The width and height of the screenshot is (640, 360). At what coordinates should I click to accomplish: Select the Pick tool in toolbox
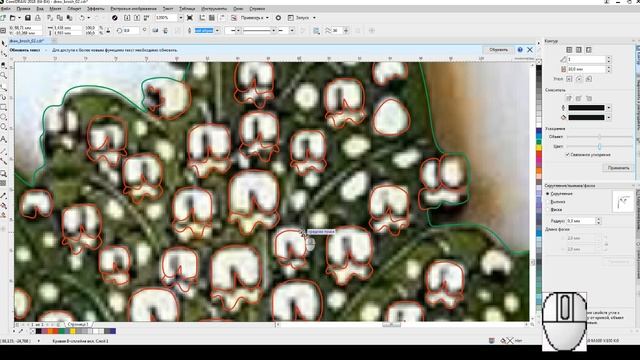pyautogui.click(x=4, y=44)
